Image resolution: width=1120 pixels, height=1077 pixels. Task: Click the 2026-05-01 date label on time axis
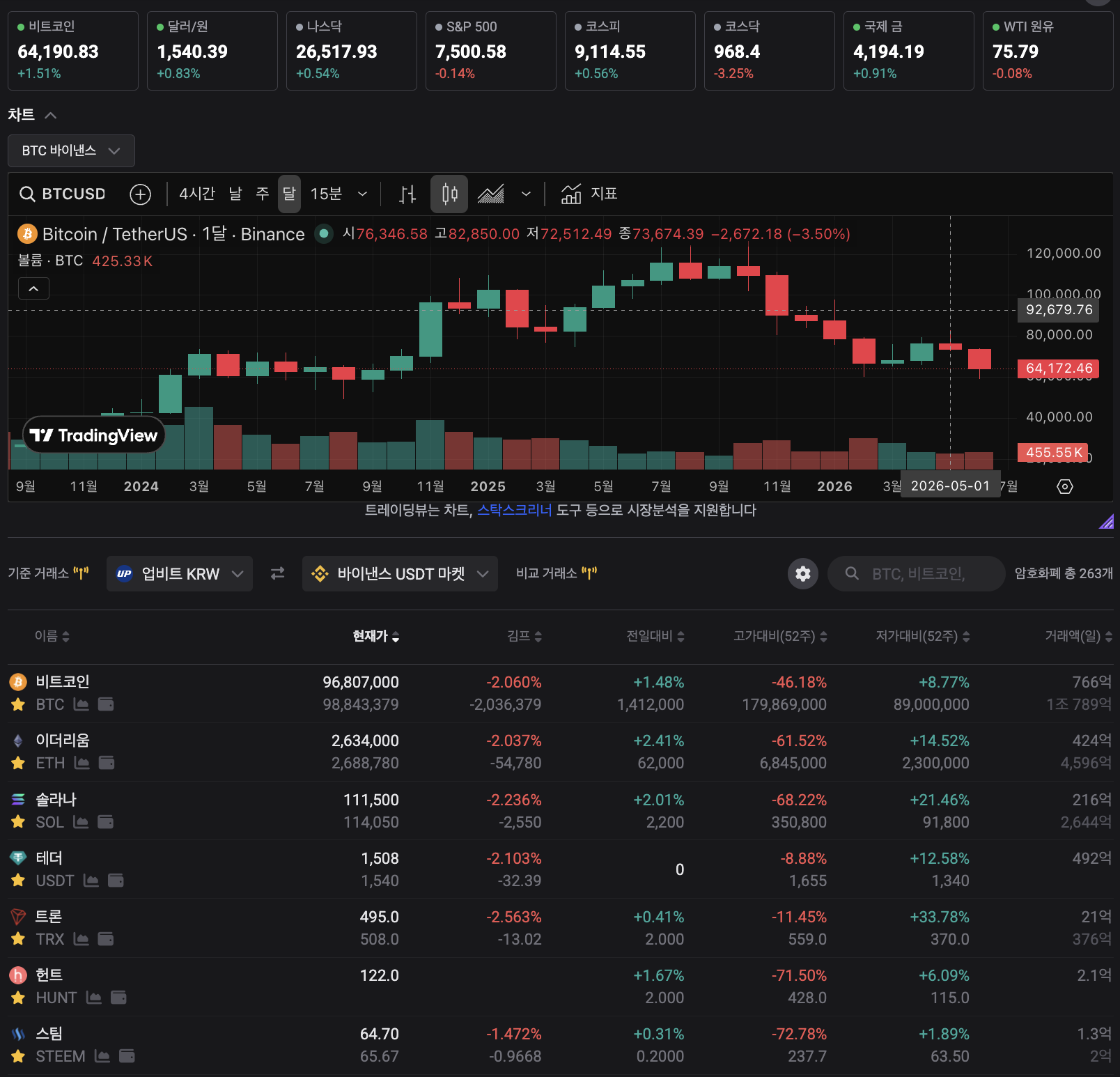point(950,486)
